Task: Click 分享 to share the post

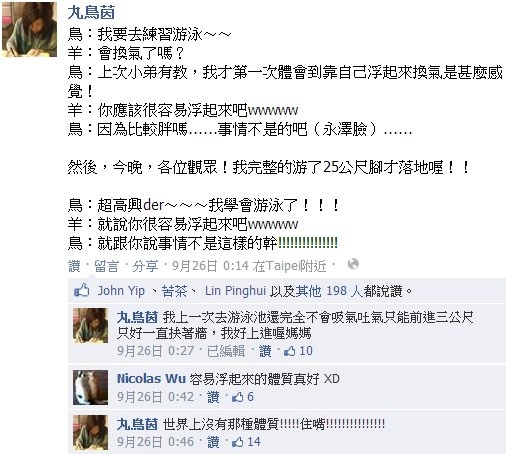Action: (145, 266)
